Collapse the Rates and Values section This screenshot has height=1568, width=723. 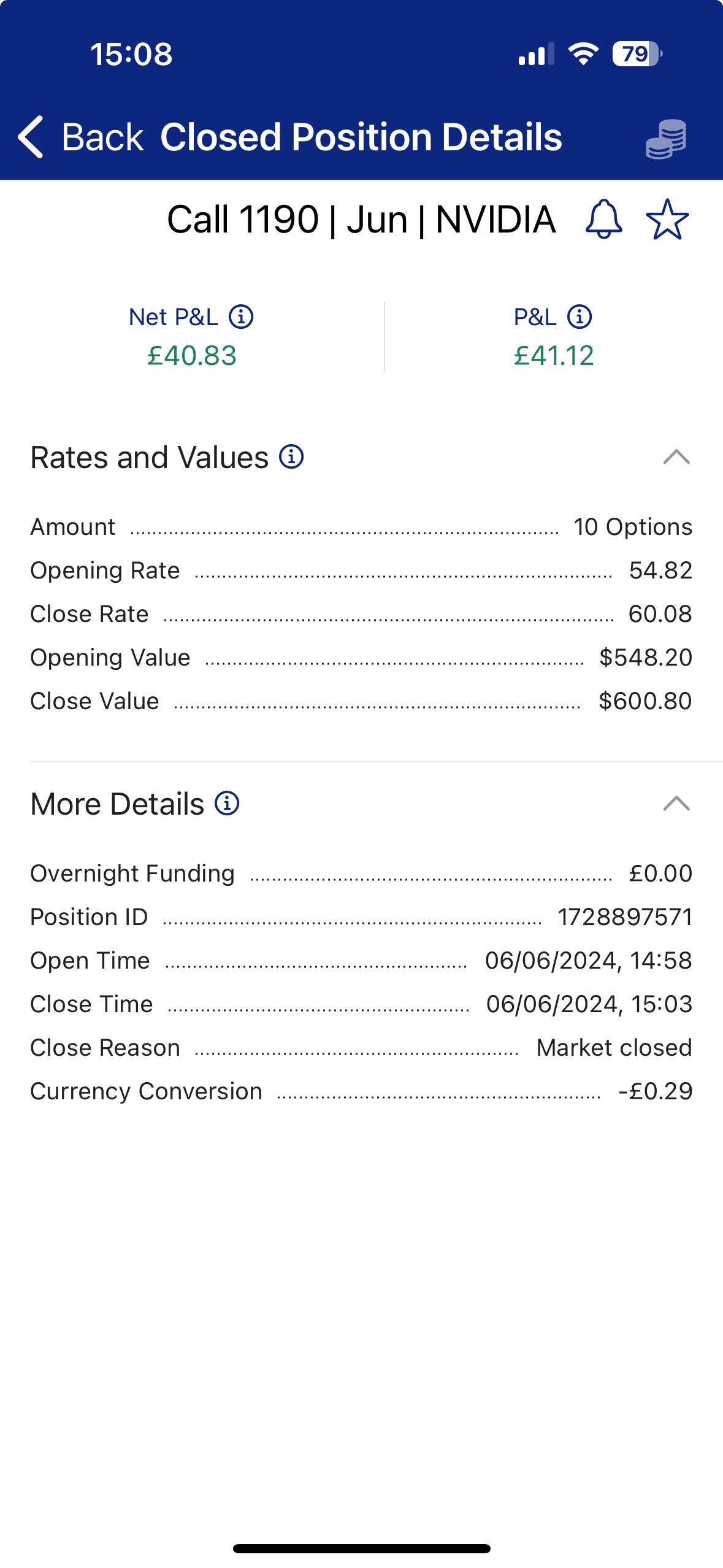tap(676, 457)
